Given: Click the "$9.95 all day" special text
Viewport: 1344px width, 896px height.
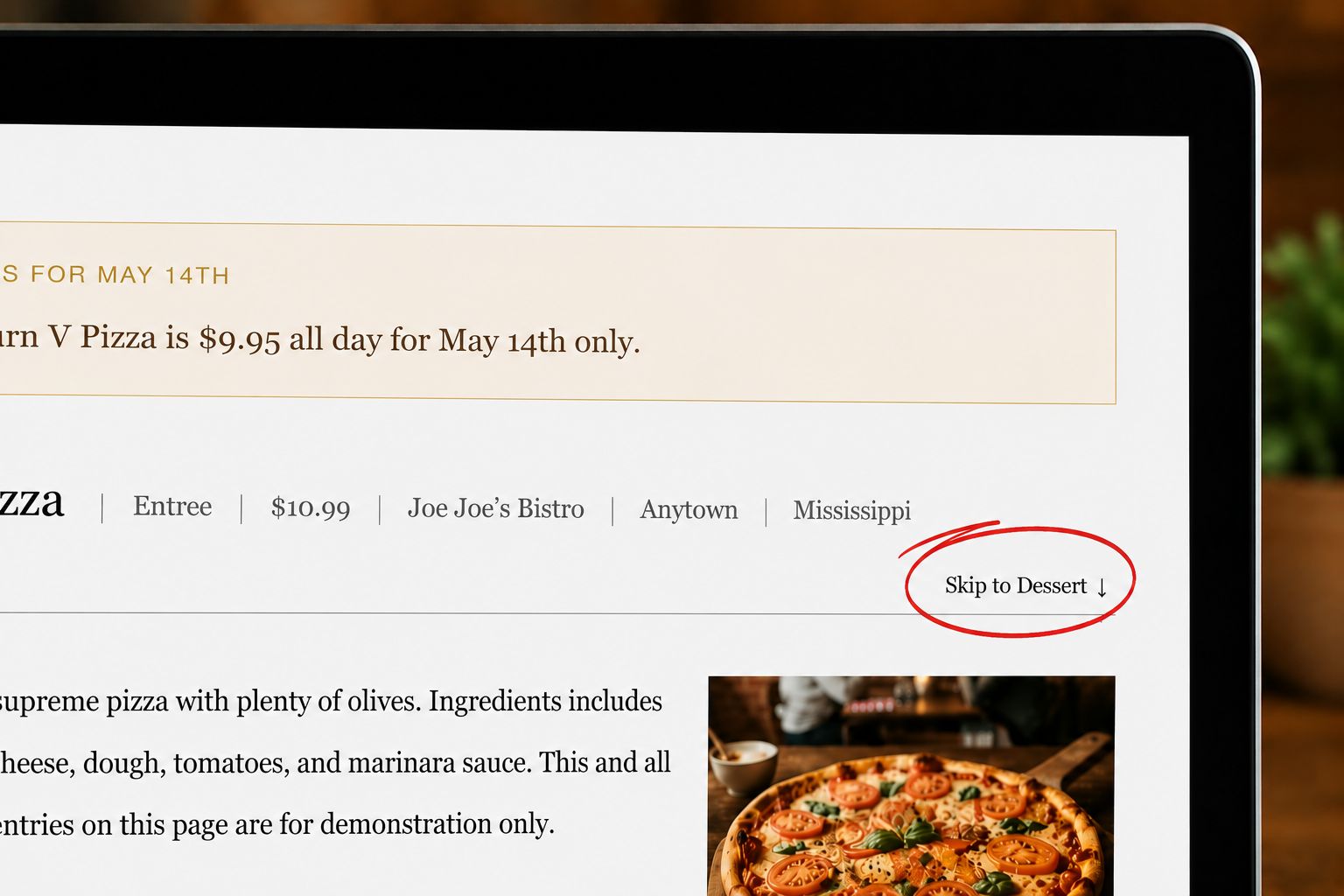Looking at the screenshot, I should point(290,339).
